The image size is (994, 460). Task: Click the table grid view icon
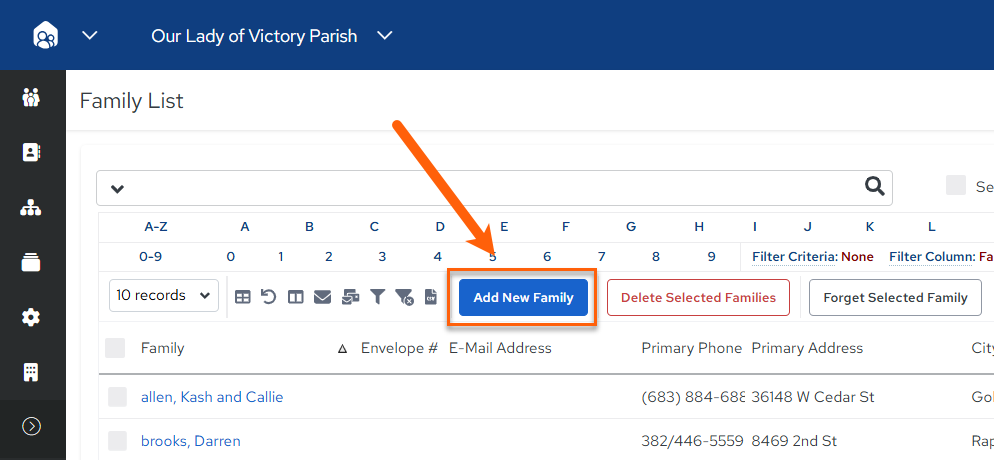click(242, 297)
